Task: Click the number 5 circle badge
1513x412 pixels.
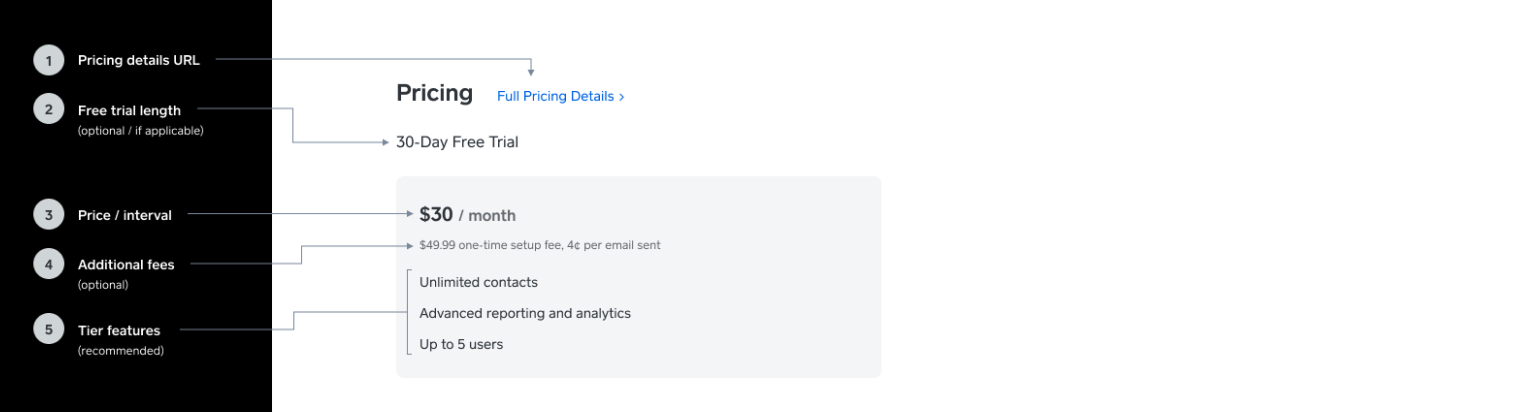Action: [x=49, y=329]
